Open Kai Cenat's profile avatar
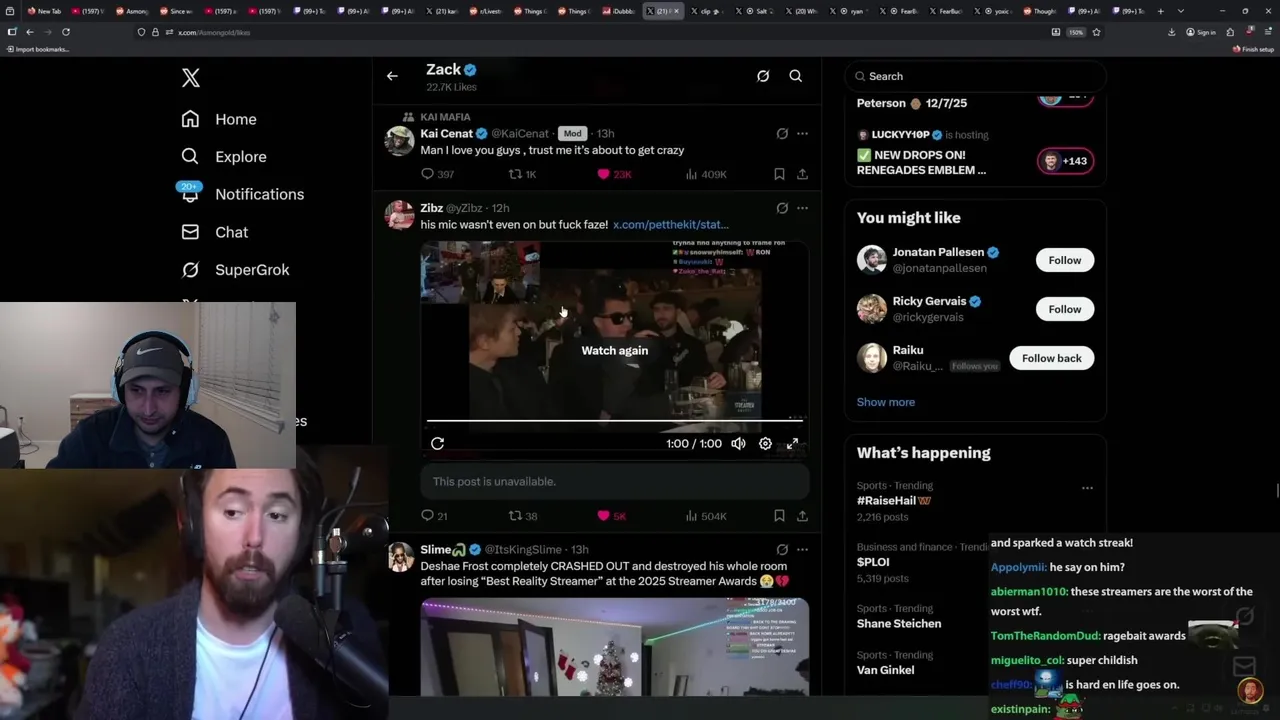The width and height of the screenshot is (1280, 720). [400, 141]
